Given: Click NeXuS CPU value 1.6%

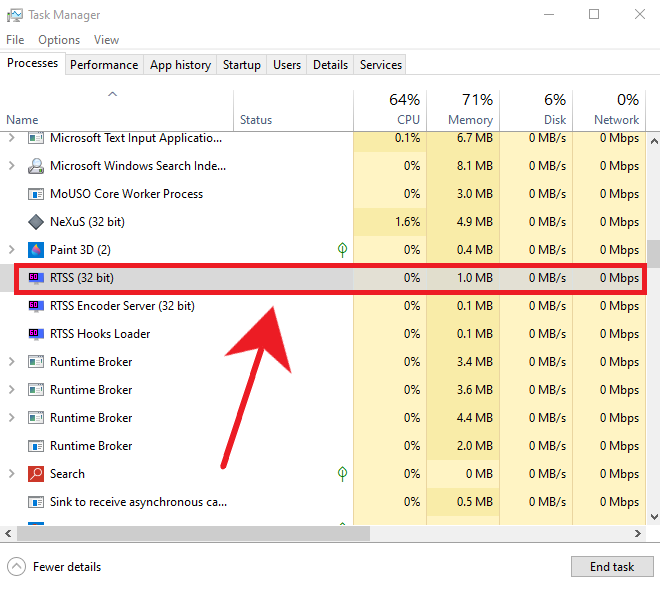Looking at the screenshot, I should tap(407, 222).
